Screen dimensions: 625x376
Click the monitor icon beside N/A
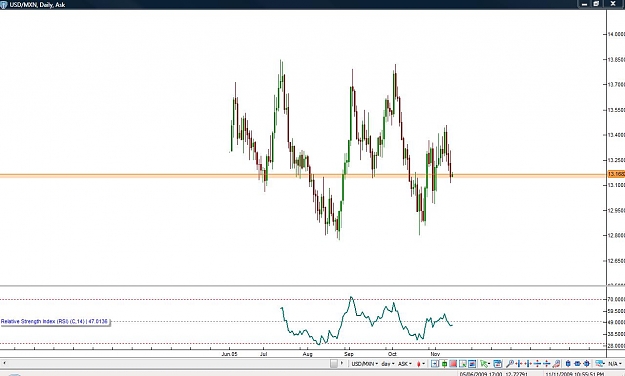pyautogui.click(x=599, y=364)
